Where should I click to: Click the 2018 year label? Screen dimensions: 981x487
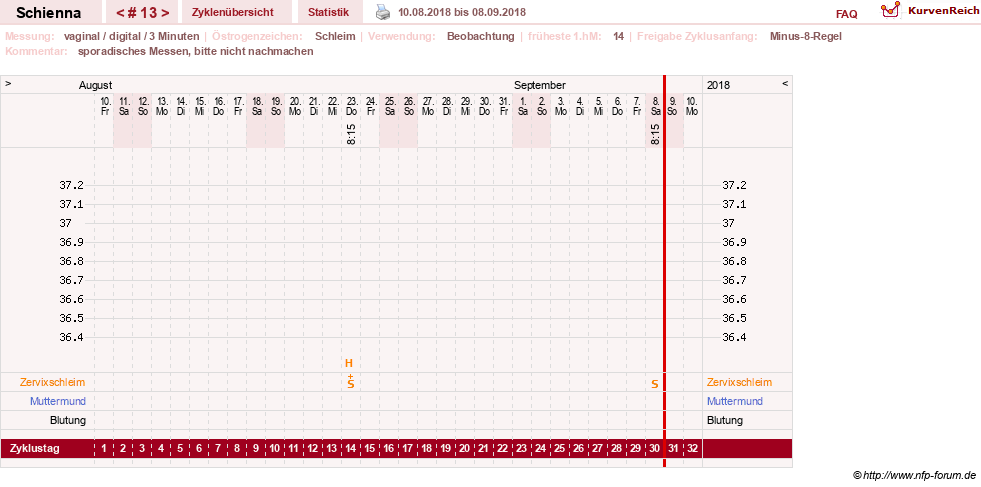coord(718,85)
